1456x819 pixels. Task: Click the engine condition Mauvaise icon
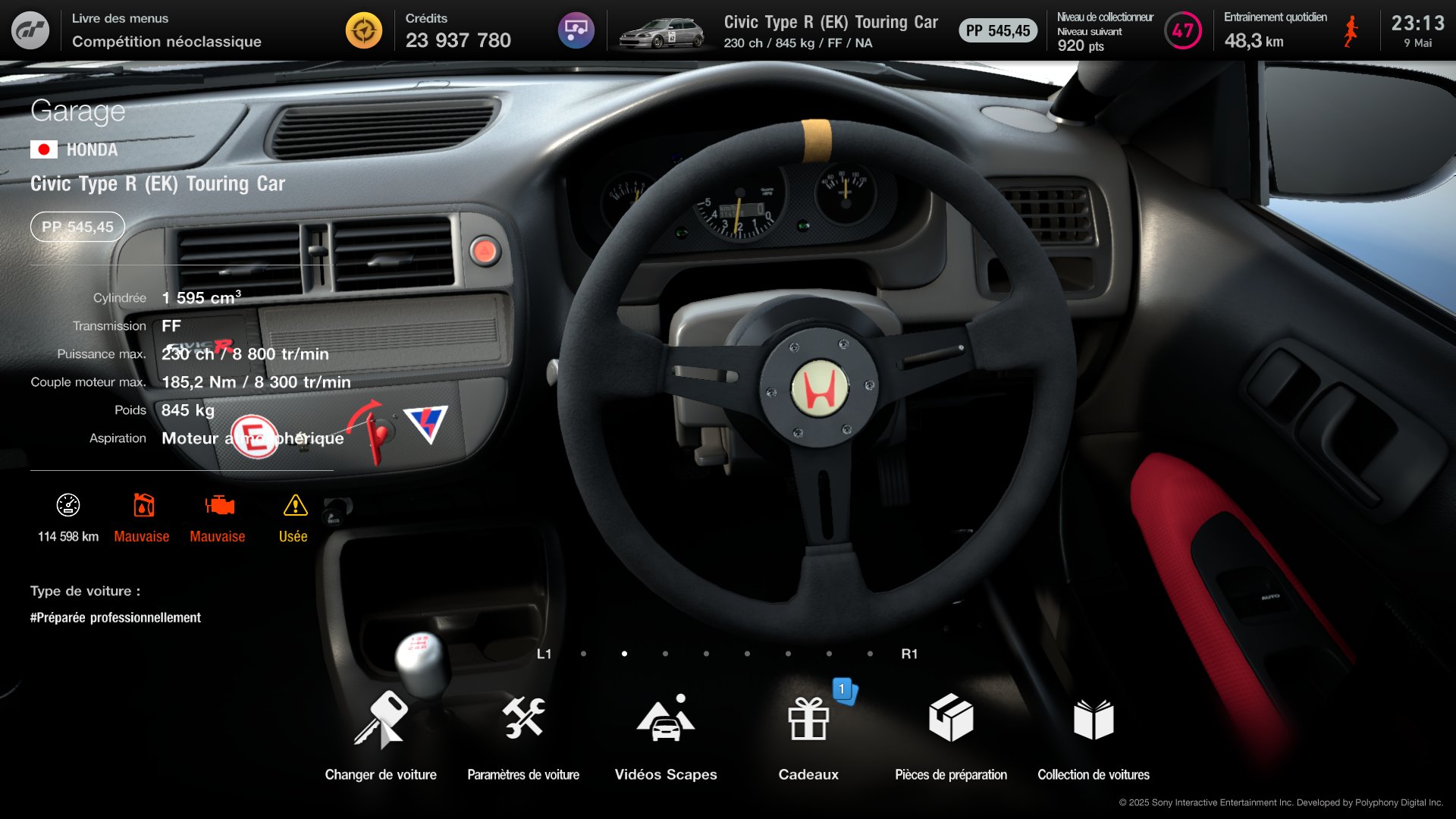pyautogui.click(x=219, y=505)
